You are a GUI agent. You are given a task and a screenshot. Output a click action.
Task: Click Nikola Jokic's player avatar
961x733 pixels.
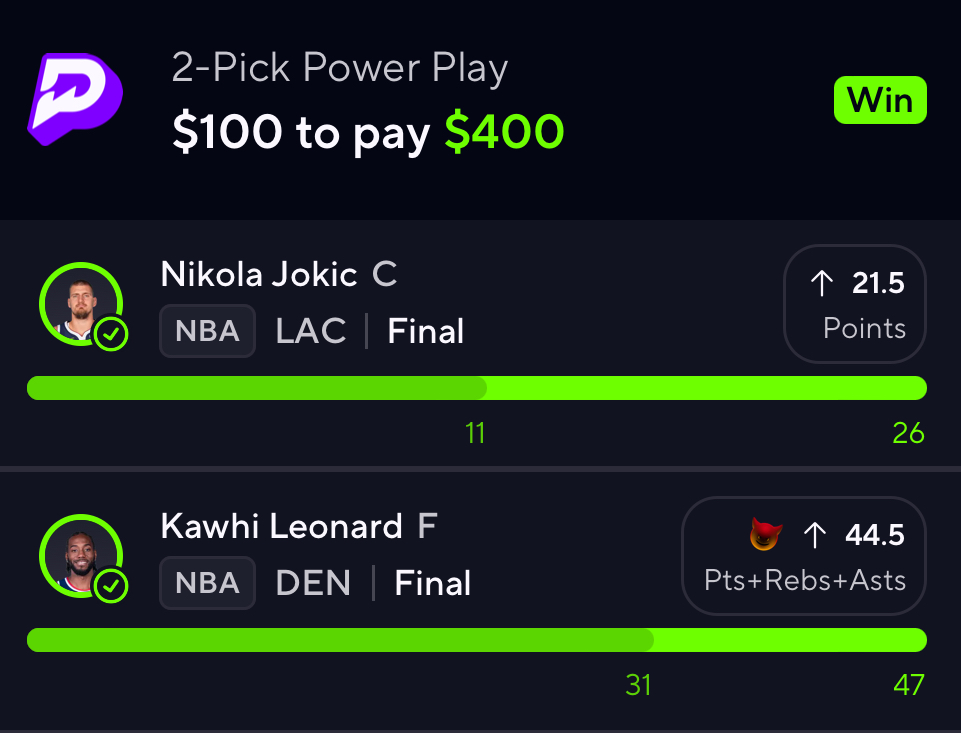(x=80, y=303)
